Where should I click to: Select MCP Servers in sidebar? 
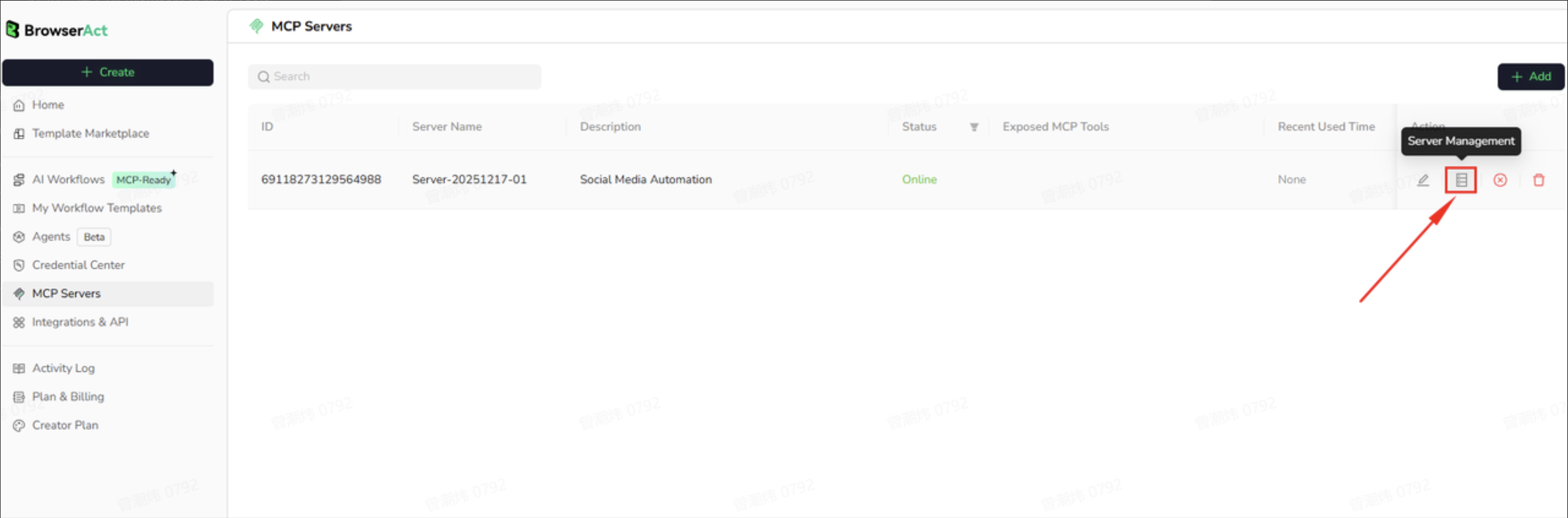(x=108, y=293)
